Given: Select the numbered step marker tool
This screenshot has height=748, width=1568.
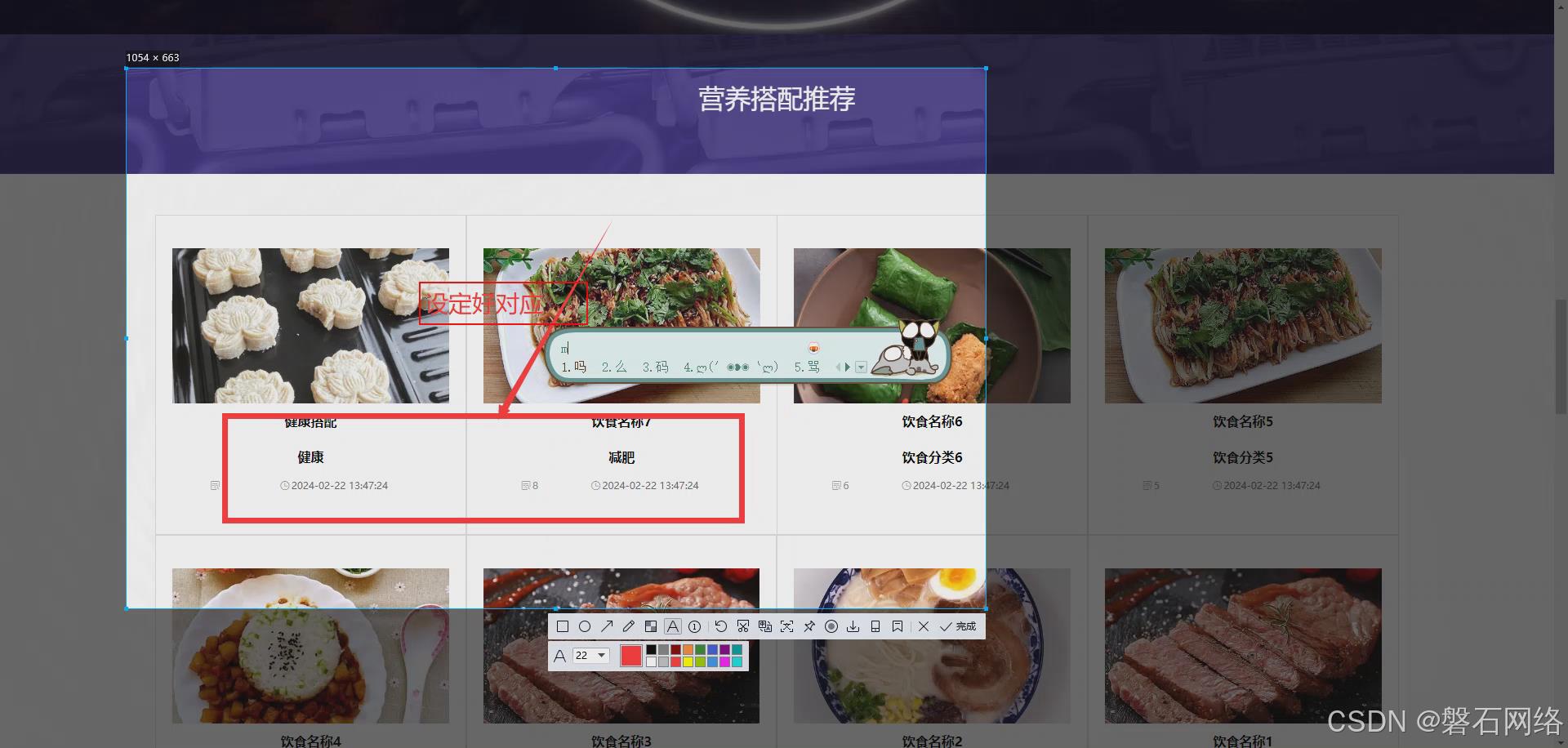Looking at the screenshot, I should pos(695,626).
